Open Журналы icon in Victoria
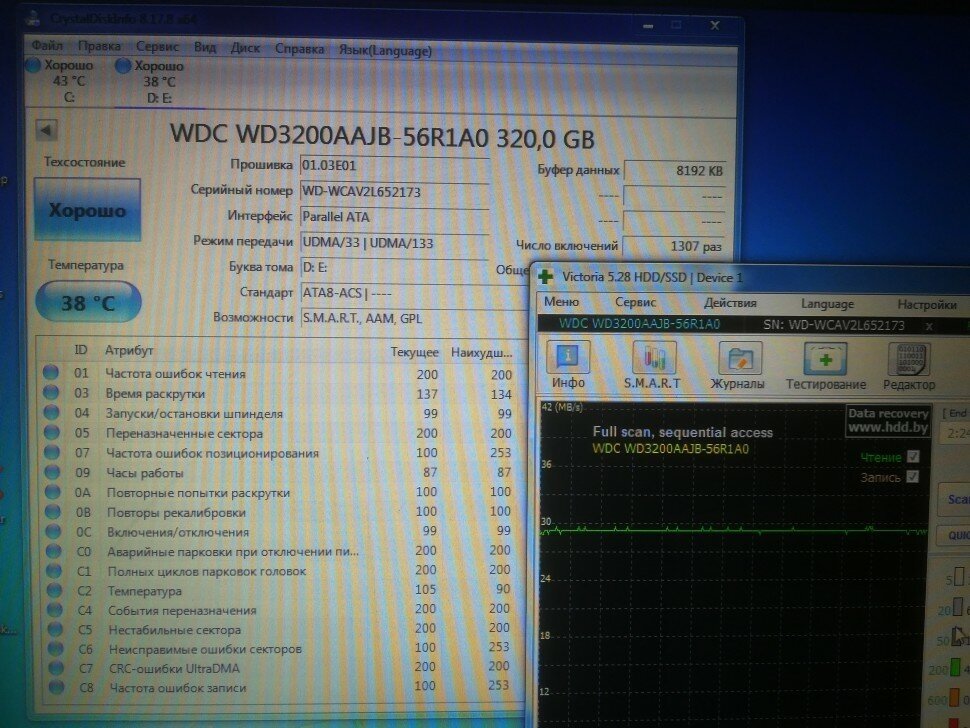 [737, 366]
